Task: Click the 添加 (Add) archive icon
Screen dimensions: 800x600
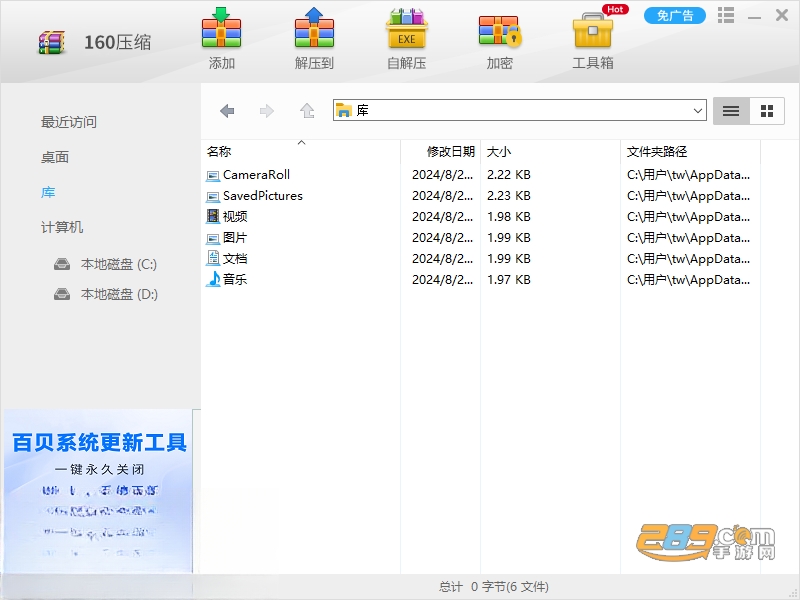Action: click(x=221, y=28)
